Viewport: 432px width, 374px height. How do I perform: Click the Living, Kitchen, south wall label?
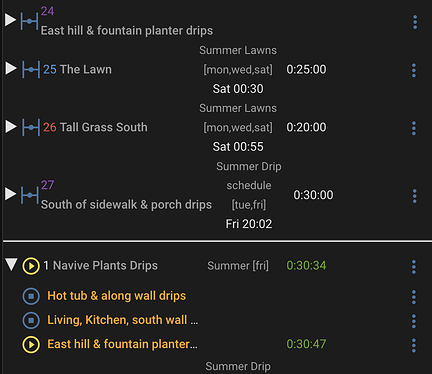coord(122,320)
